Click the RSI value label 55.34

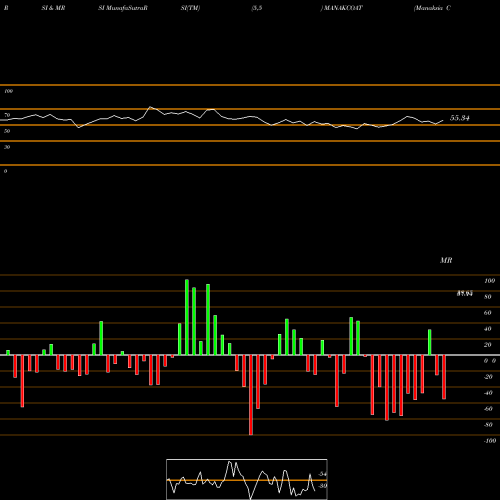point(460,118)
